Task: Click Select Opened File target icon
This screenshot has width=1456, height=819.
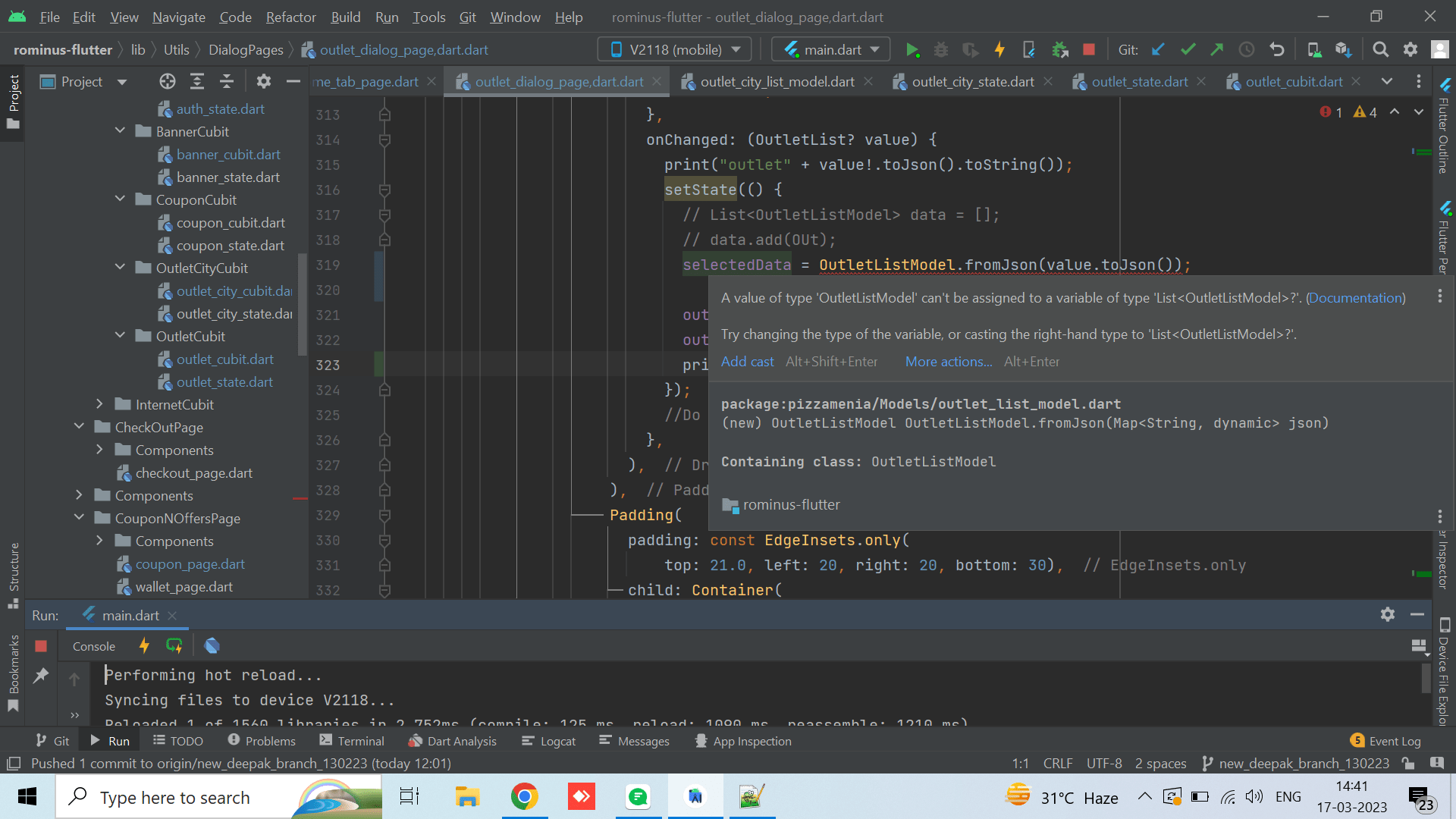Action: (x=168, y=82)
